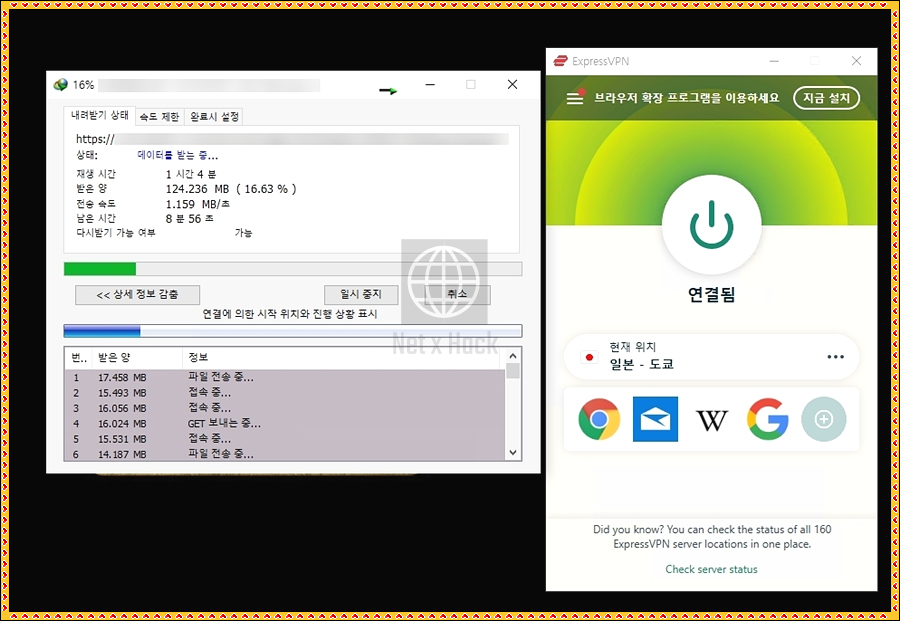Close the ExpressVPN window
The image size is (900, 621).
[856, 61]
